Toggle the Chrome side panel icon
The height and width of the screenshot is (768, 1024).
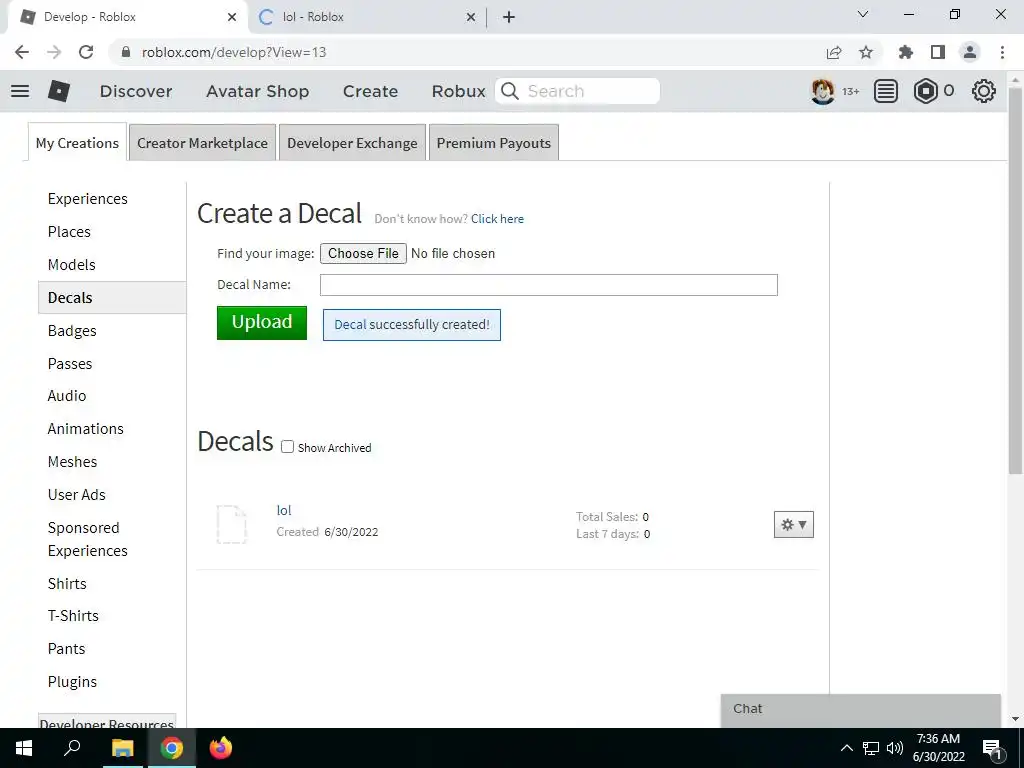pyautogui.click(x=938, y=52)
